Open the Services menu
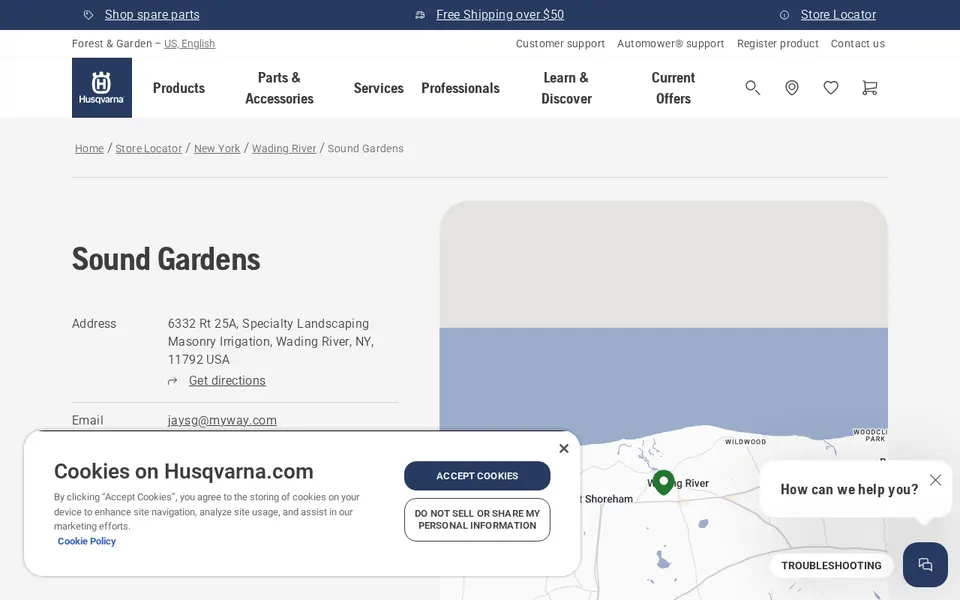 [x=378, y=88]
